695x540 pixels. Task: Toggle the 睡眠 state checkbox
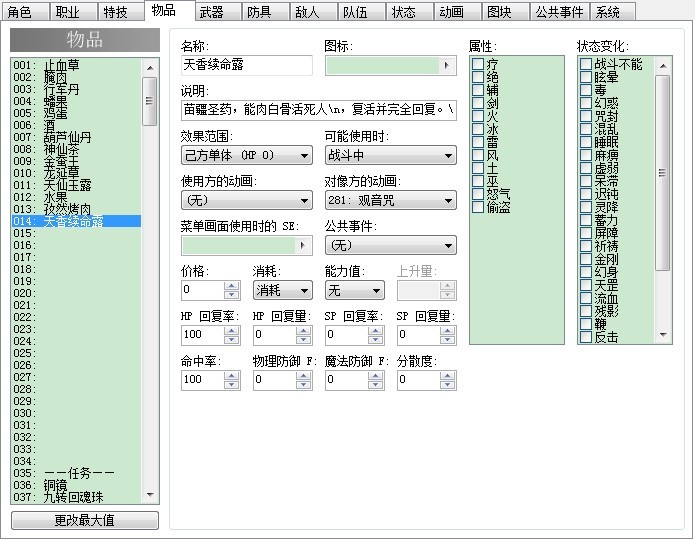(x=586, y=142)
